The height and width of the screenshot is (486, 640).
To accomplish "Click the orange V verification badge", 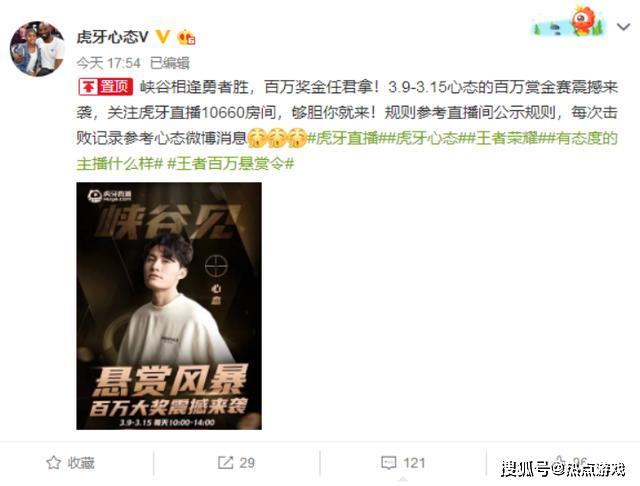I will tap(163, 37).
